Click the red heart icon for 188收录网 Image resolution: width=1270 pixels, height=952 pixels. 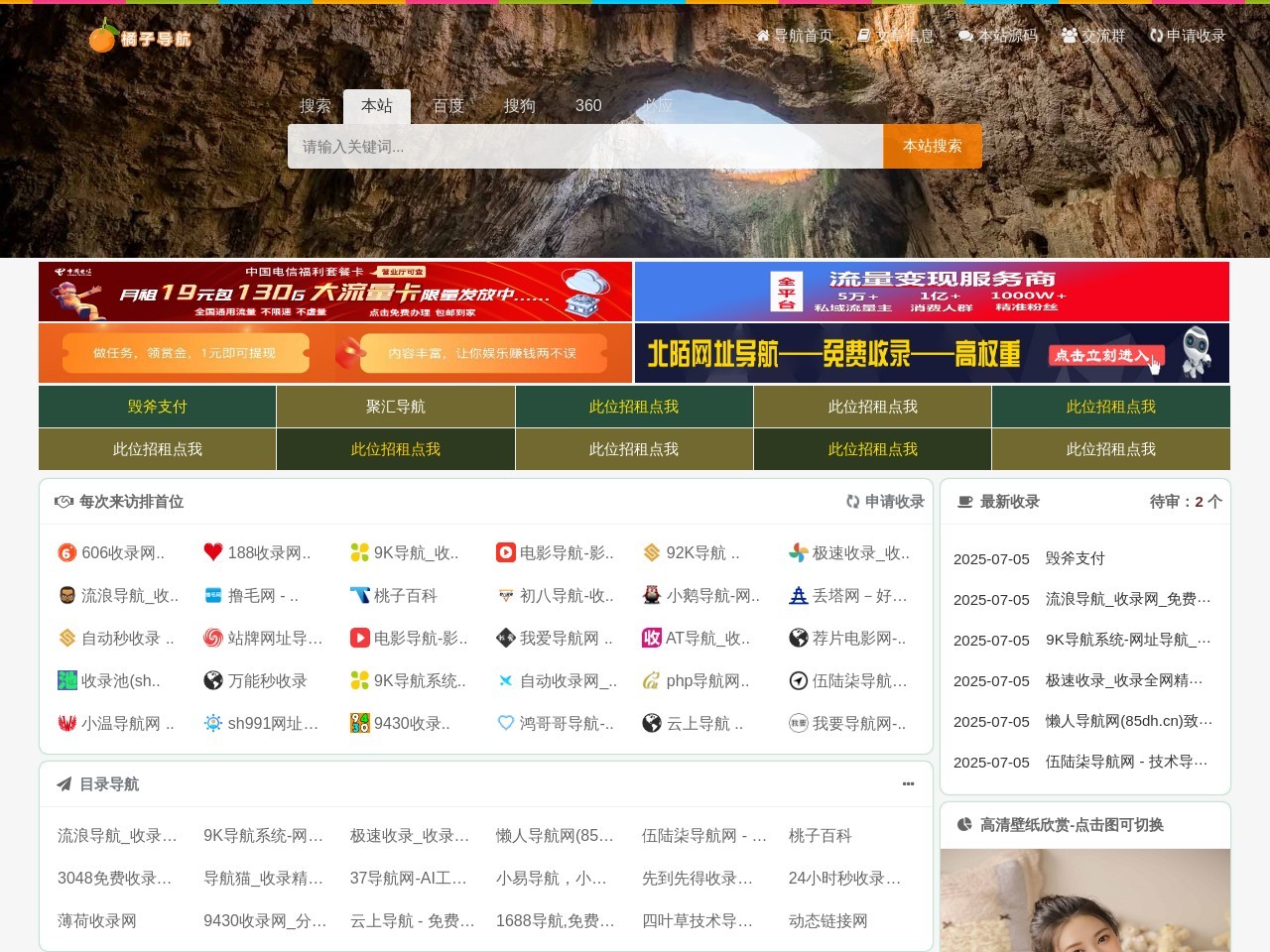coord(212,552)
